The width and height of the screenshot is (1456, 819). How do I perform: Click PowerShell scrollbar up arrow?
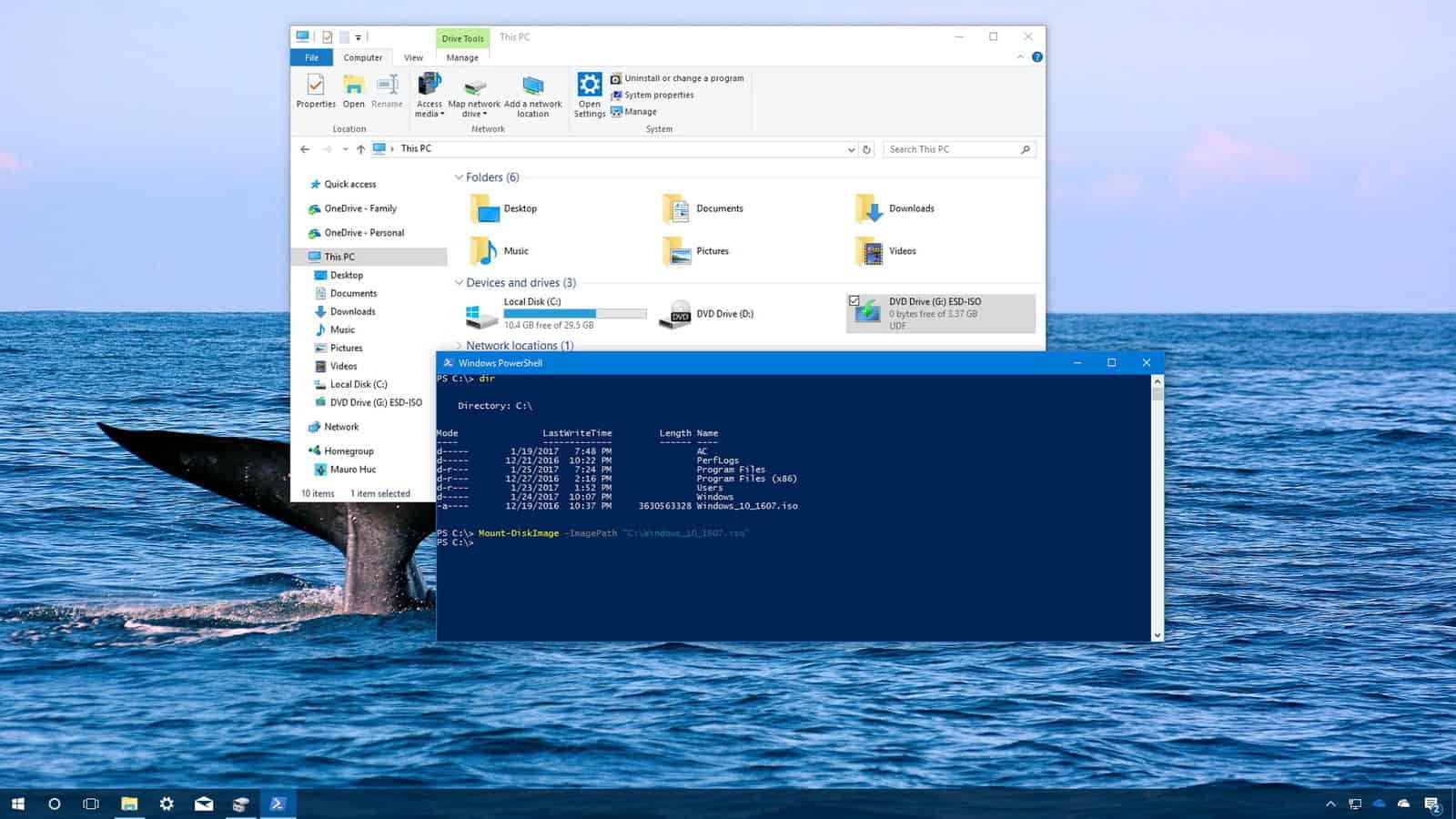1158,382
